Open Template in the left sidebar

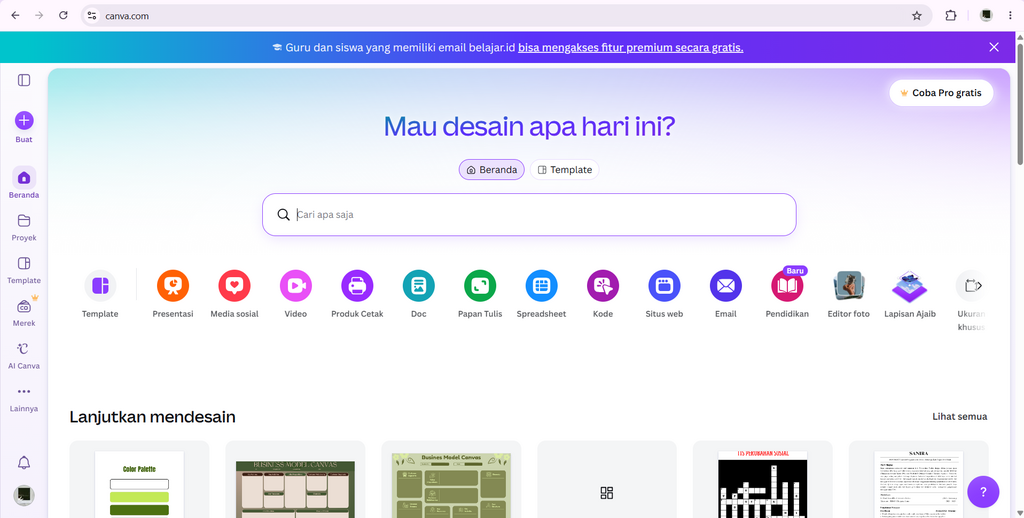point(24,269)
